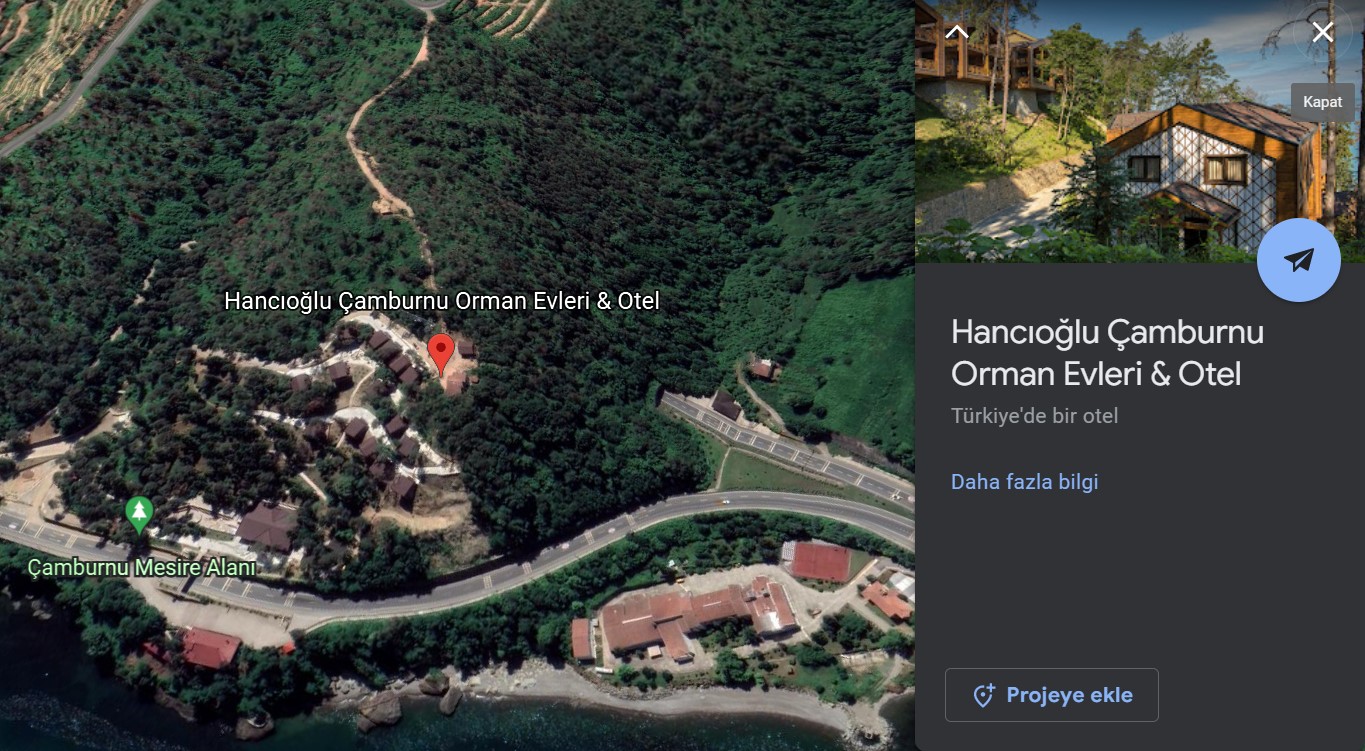Click the Hancıoğlu Çamburnu Orman Evleri & Otel map label
Viewport: 1365px width, 751px height.
(442, 301)
